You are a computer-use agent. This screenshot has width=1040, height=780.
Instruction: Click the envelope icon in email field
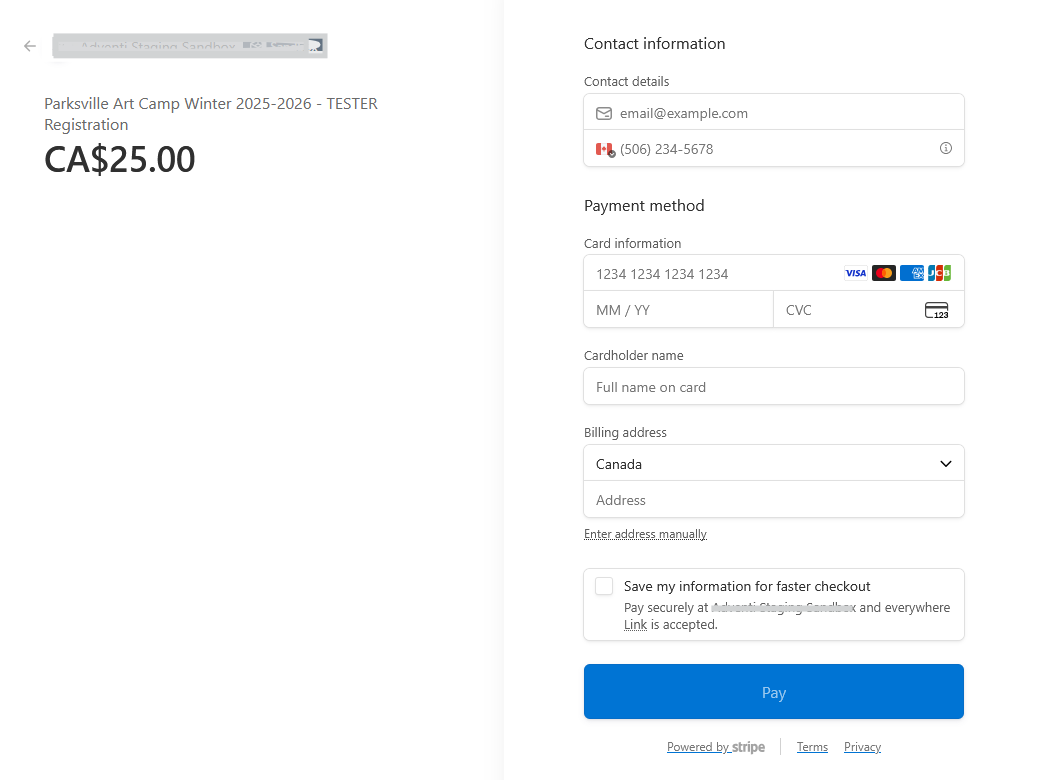click(603, 113)
